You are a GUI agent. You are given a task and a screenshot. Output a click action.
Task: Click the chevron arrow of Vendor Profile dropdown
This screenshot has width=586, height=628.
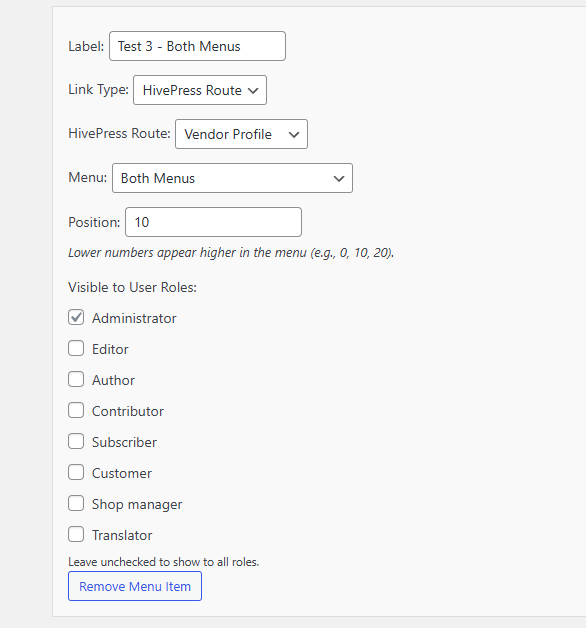pos(294,135)
